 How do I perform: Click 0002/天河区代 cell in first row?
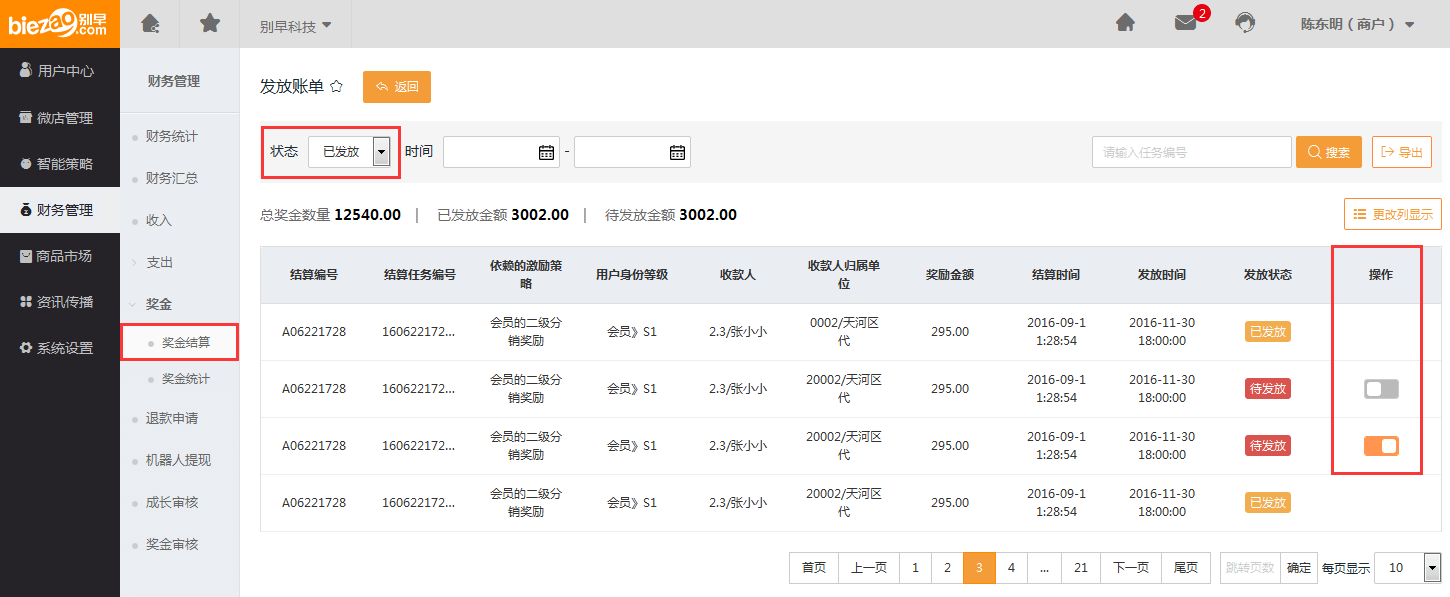click(843, 331)
